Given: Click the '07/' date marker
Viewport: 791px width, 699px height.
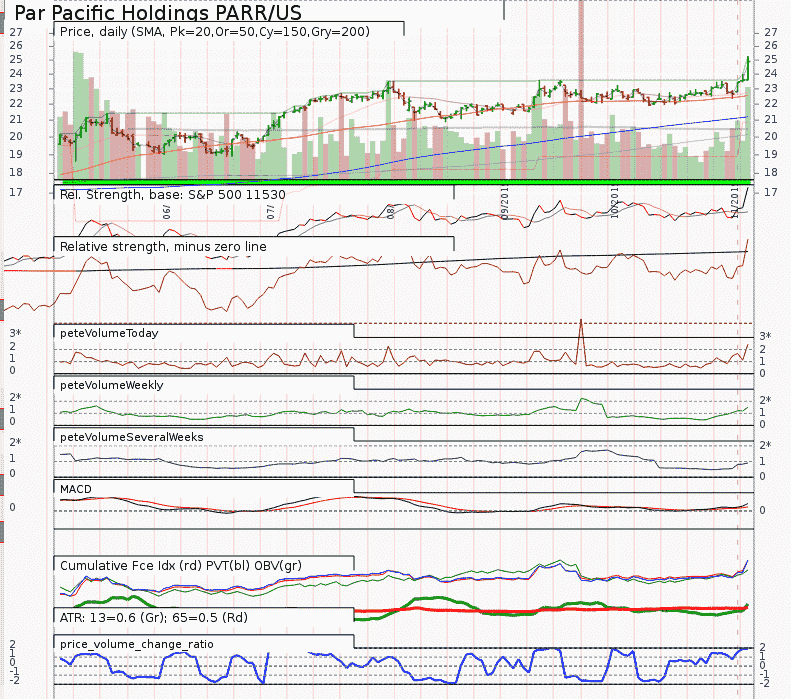Looking at the screenshot, I should pyautogui.click(x=270, y=212).
